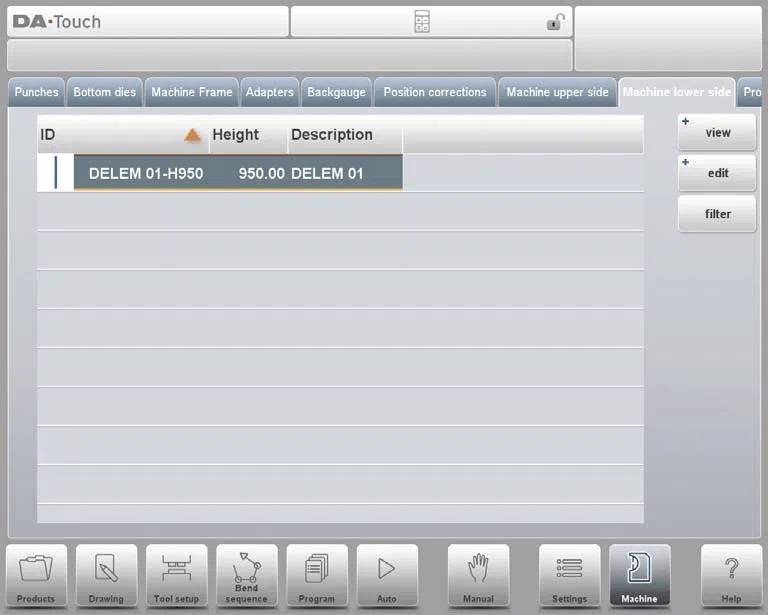
Task: Click the DA-Touch title panel
Action: (x=148, y=22)
